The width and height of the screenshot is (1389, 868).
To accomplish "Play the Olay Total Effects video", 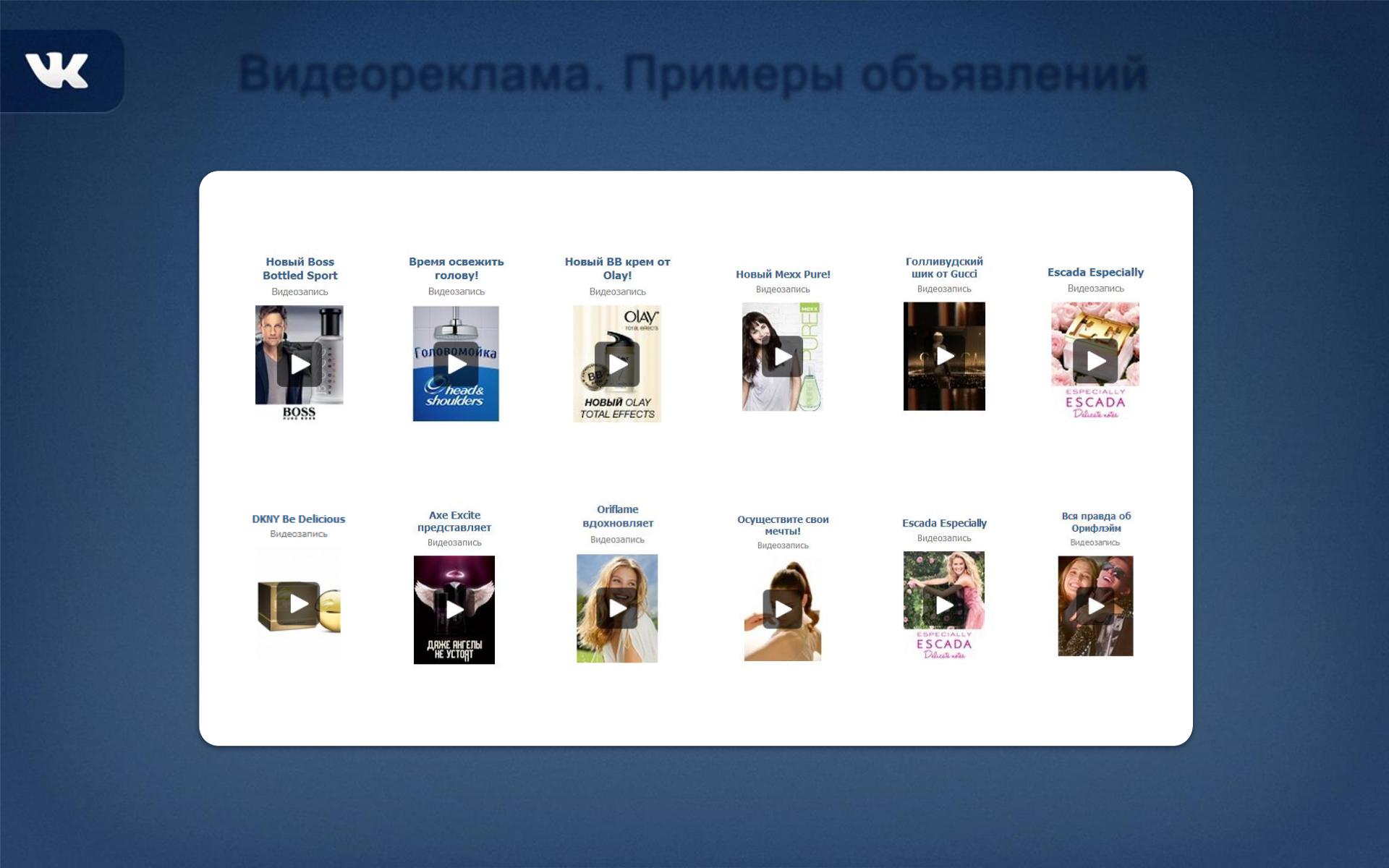I will tap(617, 365).
